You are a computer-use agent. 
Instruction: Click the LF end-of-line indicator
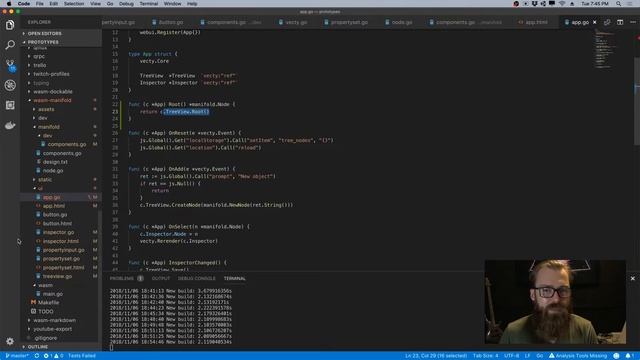[x=527, y=356]
